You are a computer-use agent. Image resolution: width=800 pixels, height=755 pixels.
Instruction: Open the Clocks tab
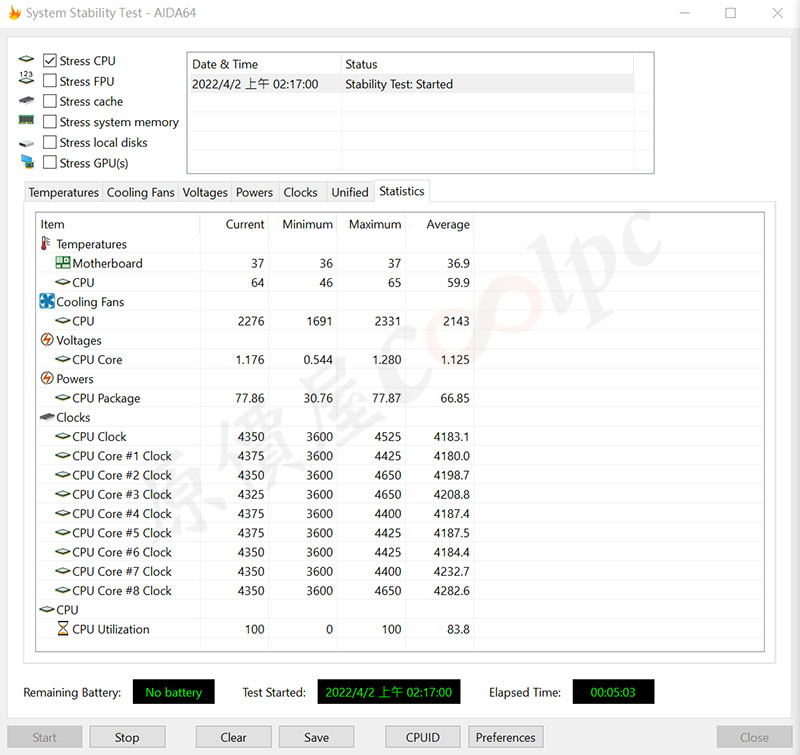point(301,192)
